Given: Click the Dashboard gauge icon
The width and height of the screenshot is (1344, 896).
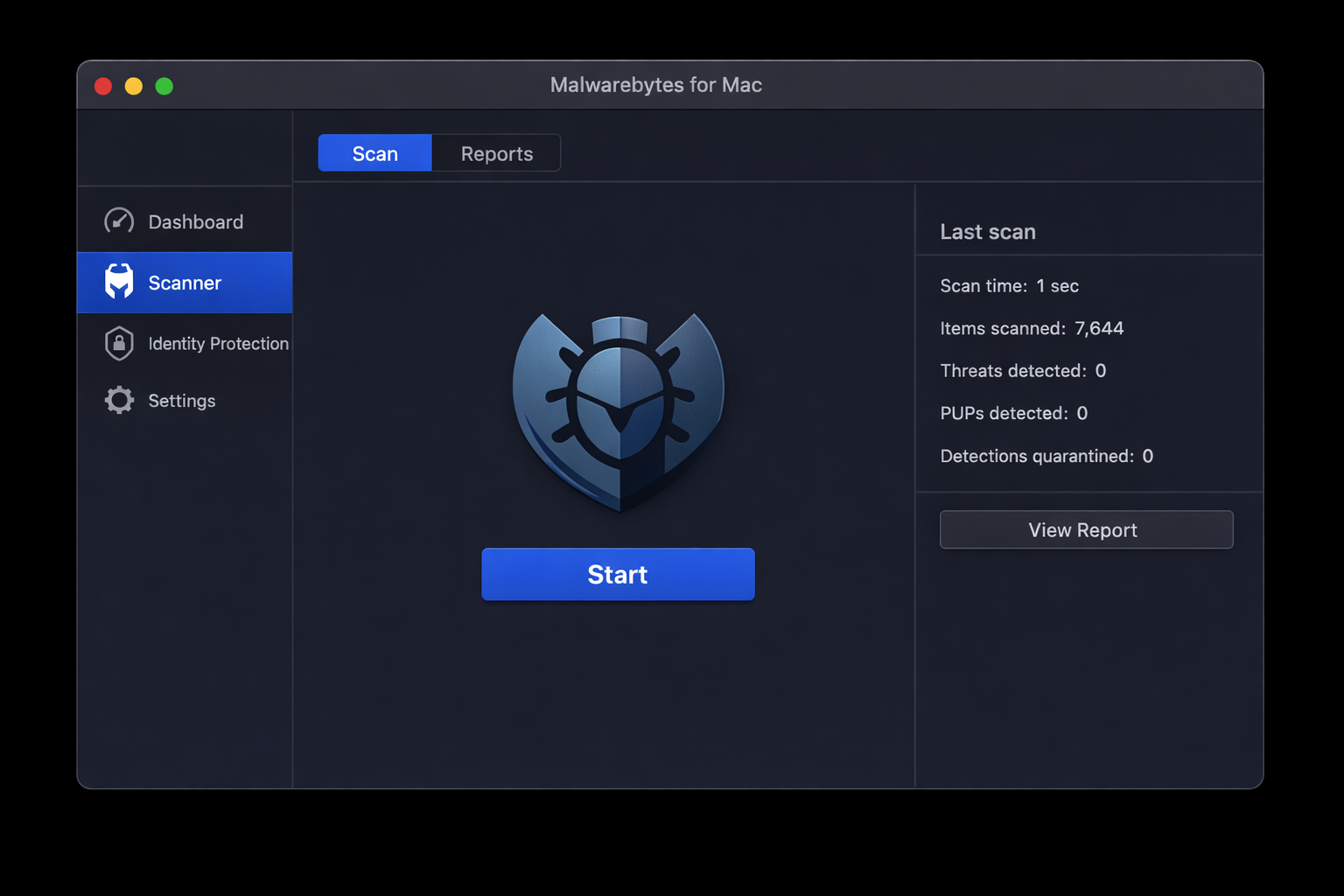Looking at the screenshot, I should click(x=119, y=220).
